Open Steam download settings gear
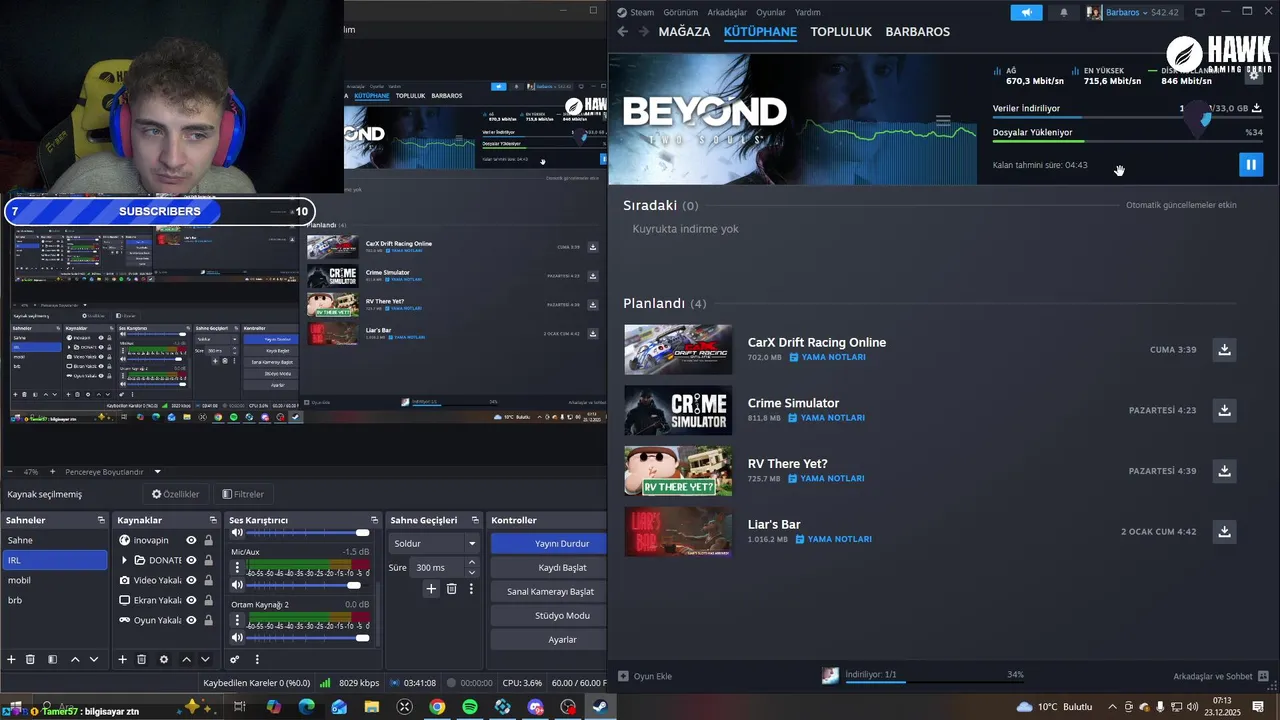The image size is (1280, 720). (x=1253, y=76)
